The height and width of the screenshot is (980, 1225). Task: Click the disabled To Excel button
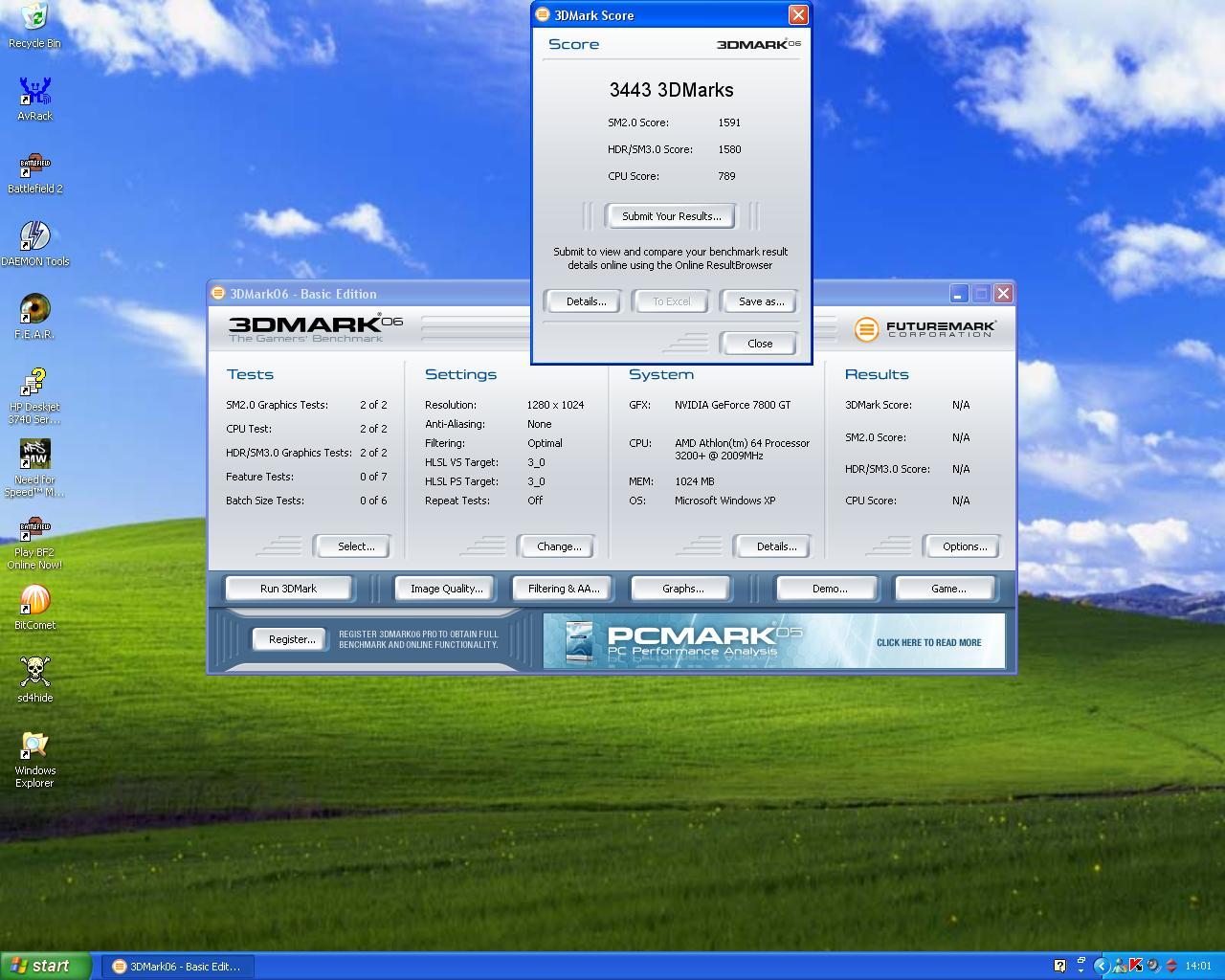(x=671, y=301)
